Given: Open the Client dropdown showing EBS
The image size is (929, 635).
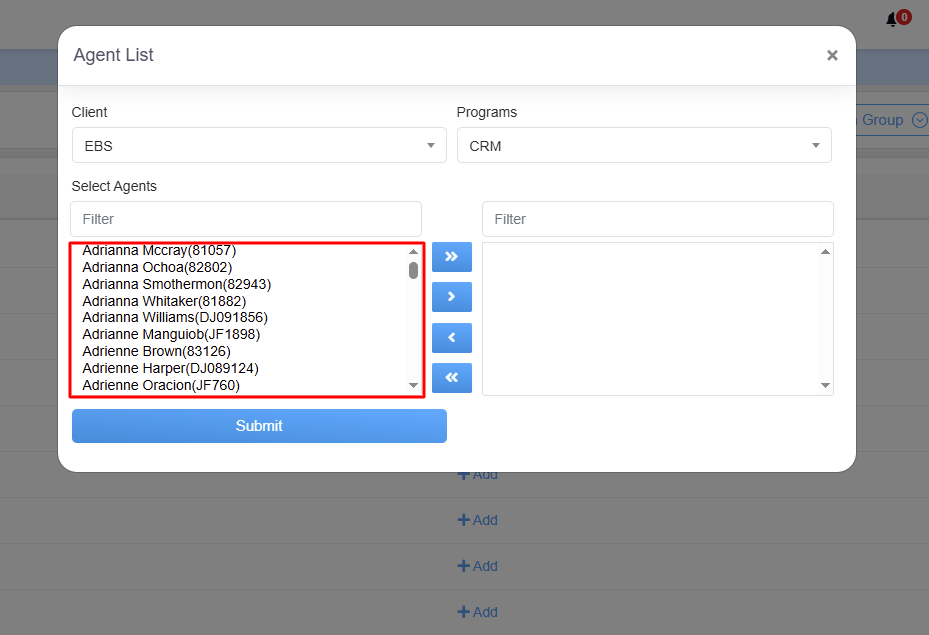Looking at the screenshot, I should [259, 146].
